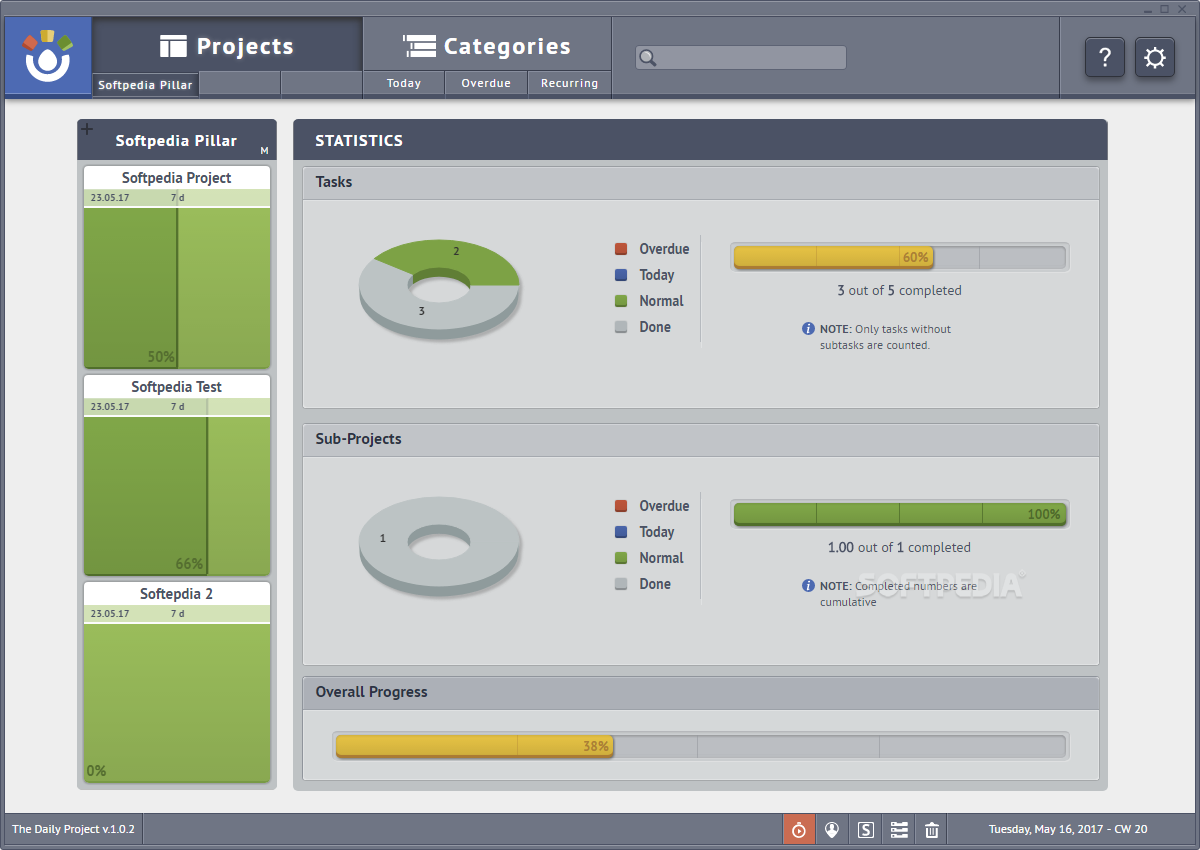Viewport: 1200px width, 850px height.
Task: Click the empty second project sub-tab slot
Action: tap(240, 84)
